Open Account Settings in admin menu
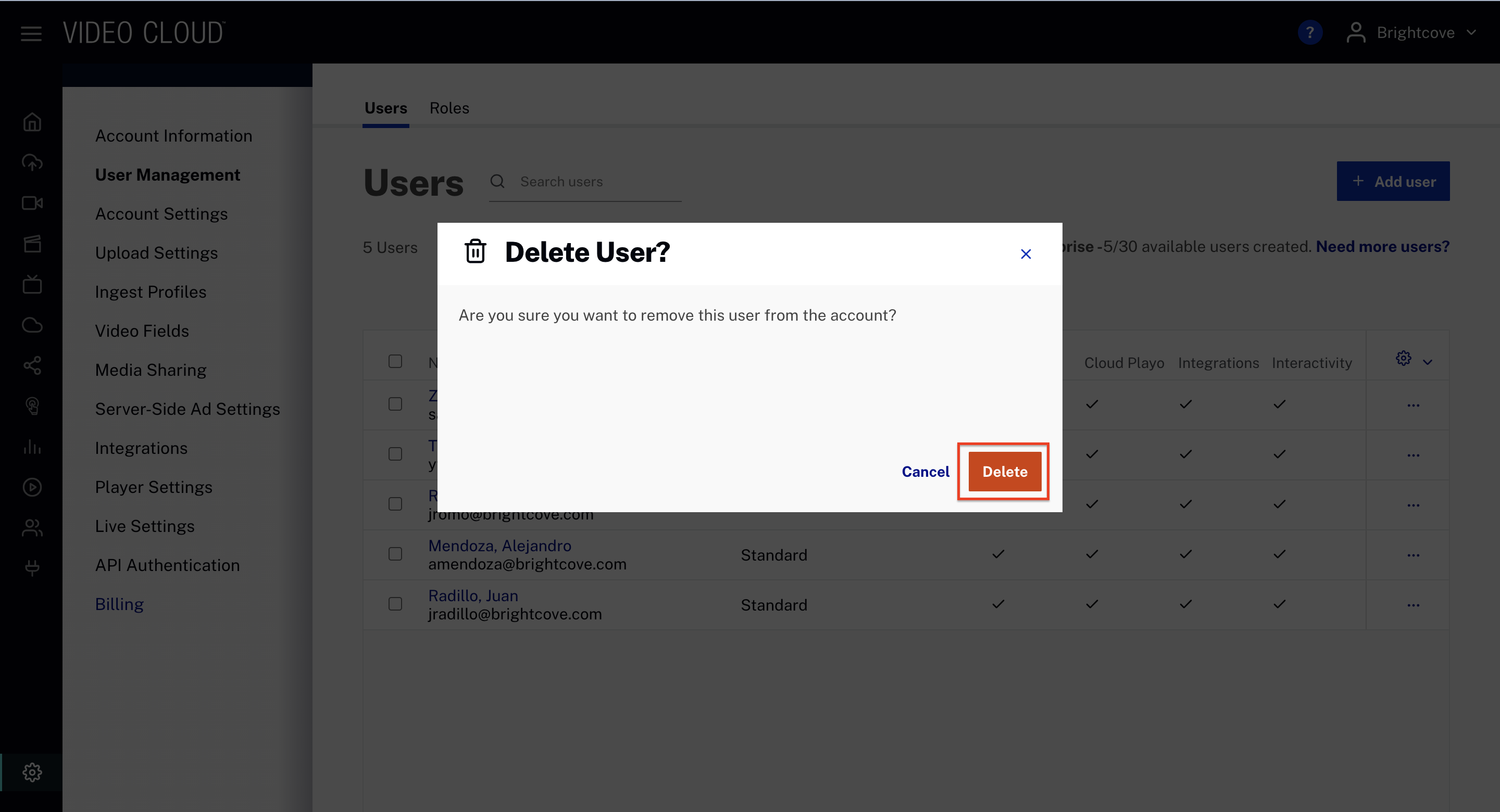Image resolution: width=1500 pixels, height=812 pixels. pos(161,213)
